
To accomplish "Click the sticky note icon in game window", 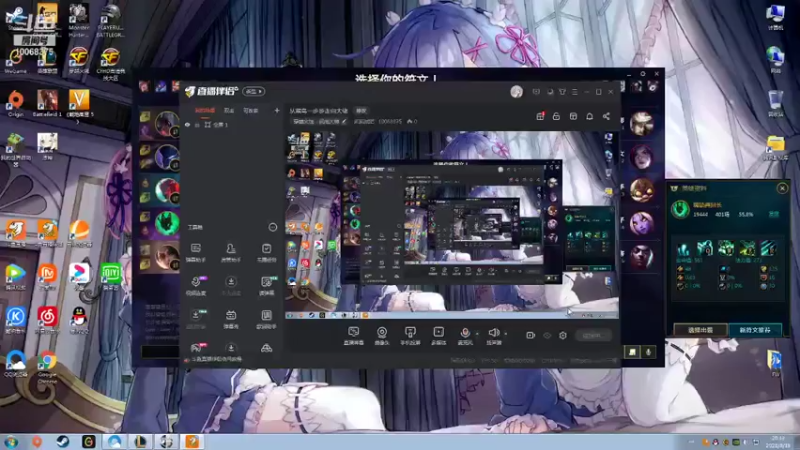I will click(632, 352).
